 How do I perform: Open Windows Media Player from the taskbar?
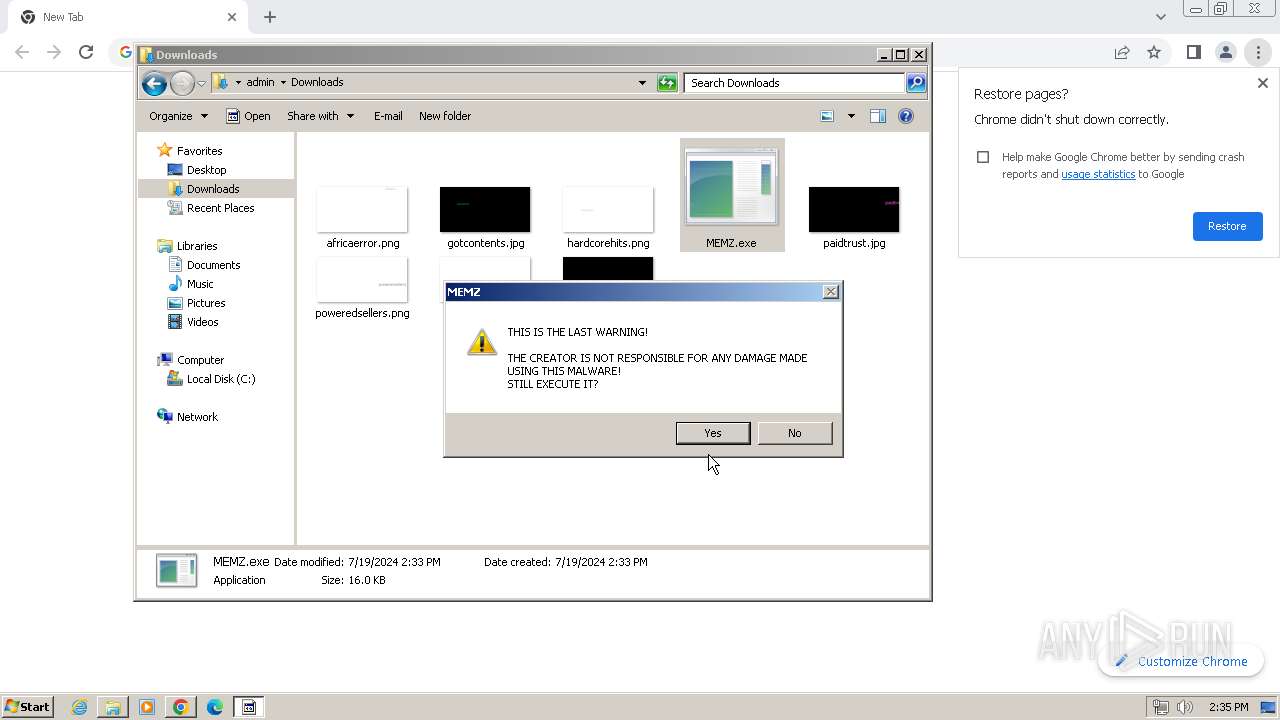tap(147, 707)
